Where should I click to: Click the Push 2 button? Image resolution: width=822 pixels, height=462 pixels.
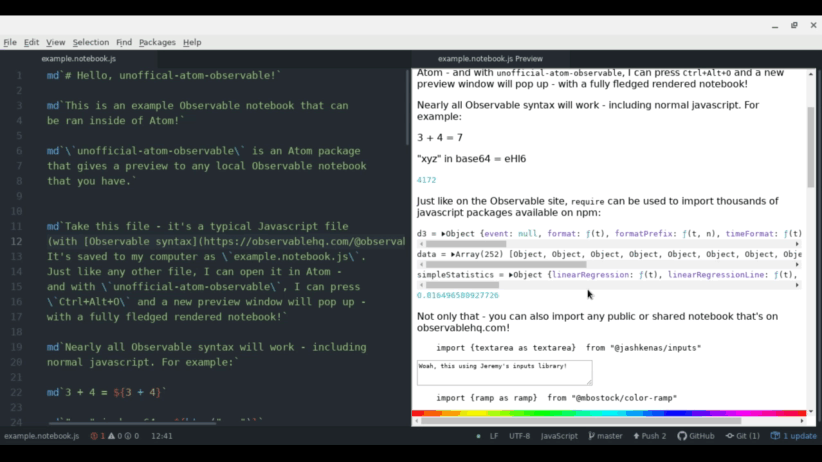point(650,436)
